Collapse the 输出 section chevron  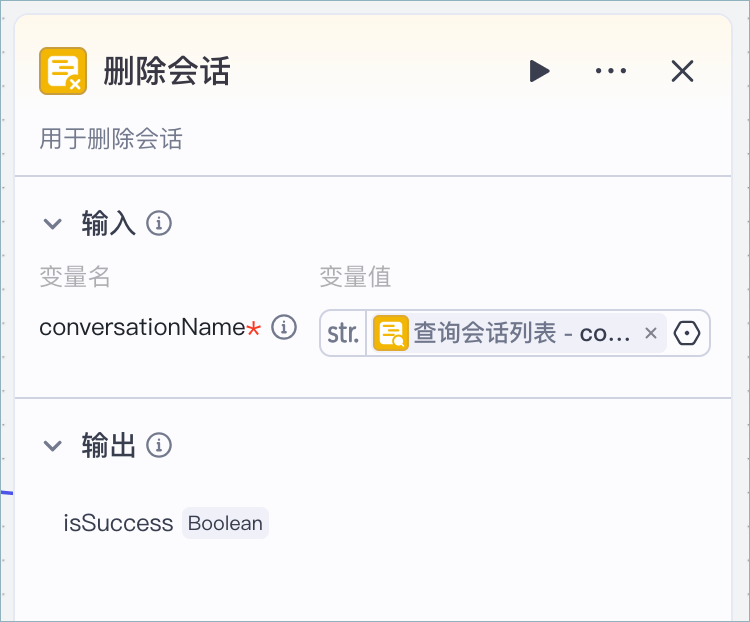53,446
